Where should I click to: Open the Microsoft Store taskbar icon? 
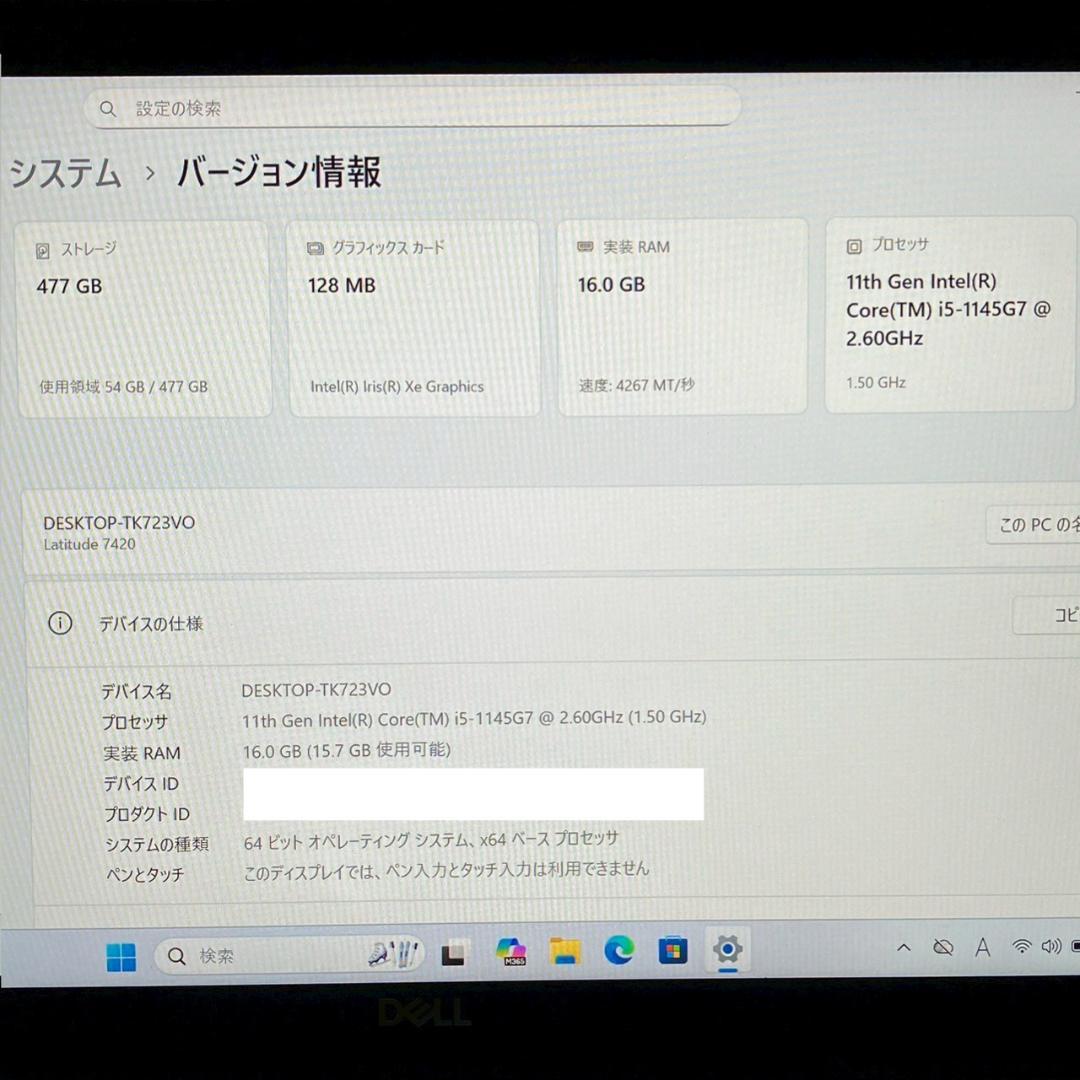pyautogui.click(x=672, y=950)
